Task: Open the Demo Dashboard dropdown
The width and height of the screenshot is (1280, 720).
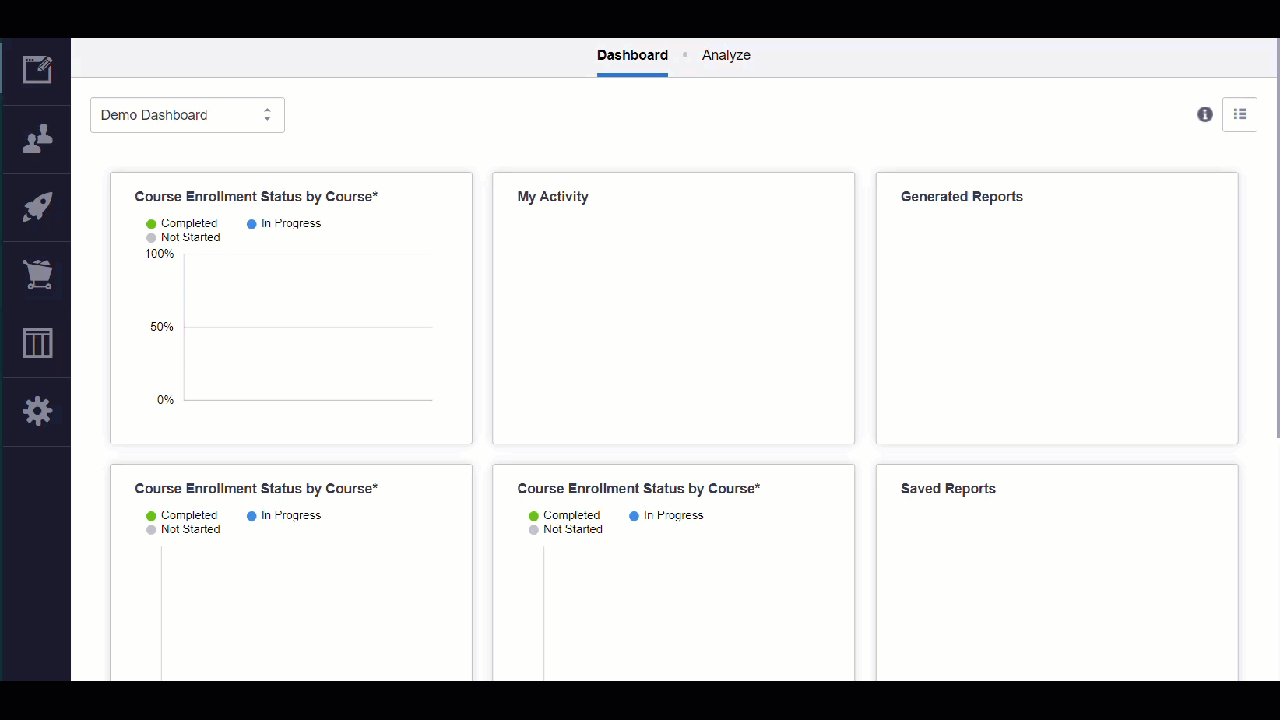Action: pos(187,115)
